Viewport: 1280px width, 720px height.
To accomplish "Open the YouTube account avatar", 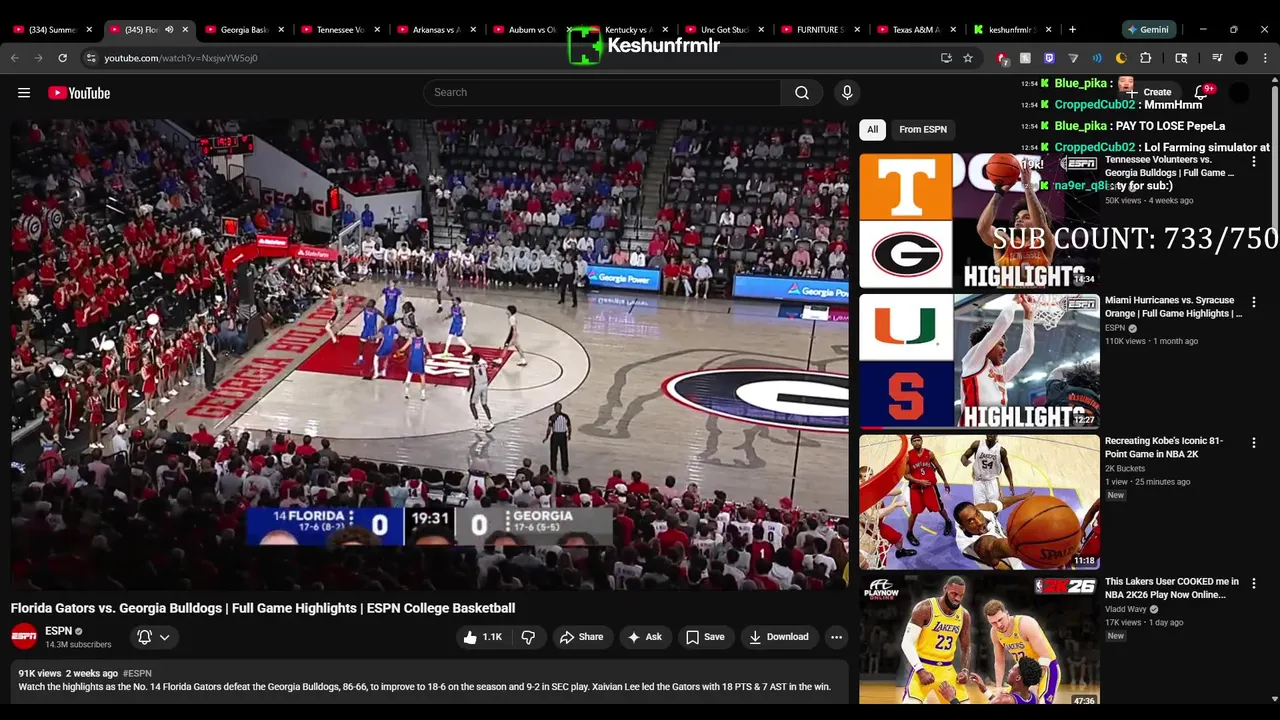I will [x=1239, y=92].
